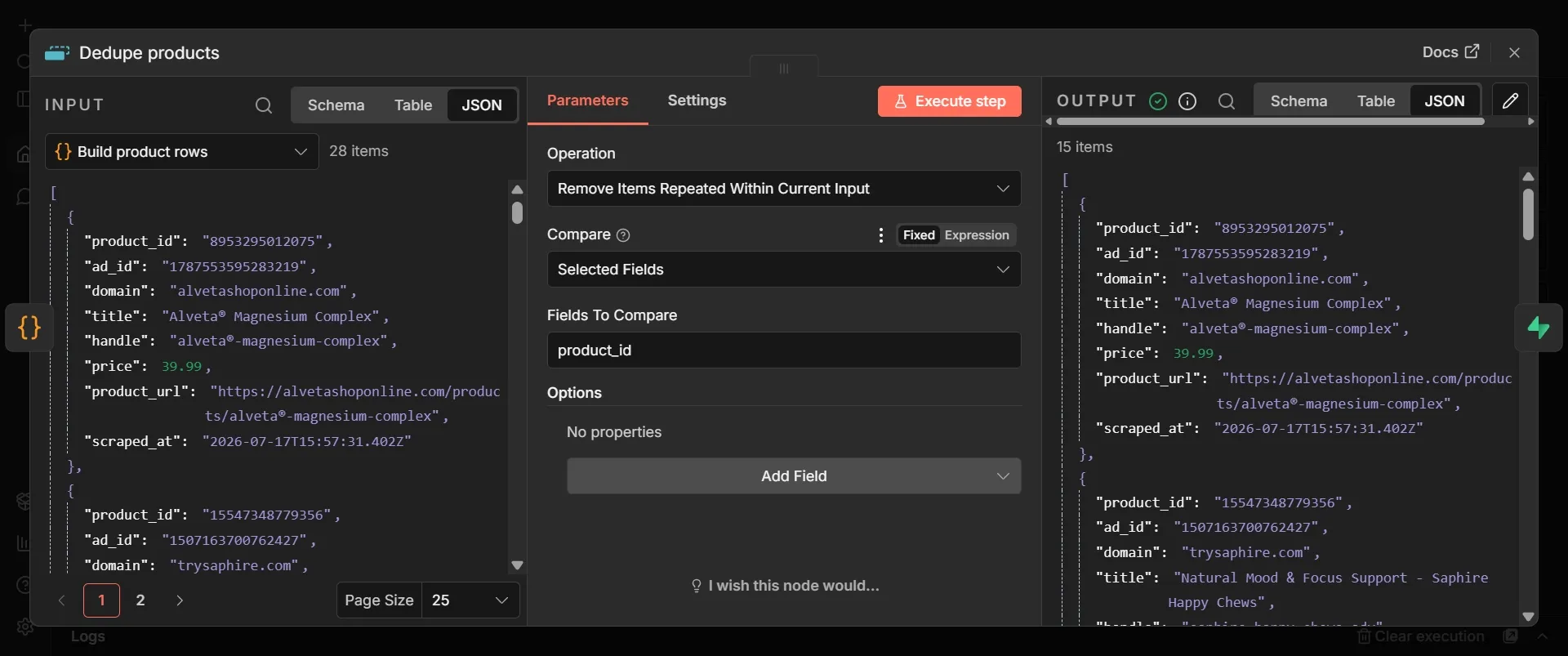Switch Compare to Expression mode
The width and height of the screenshot is (1568, 656).
coord(977,235)
